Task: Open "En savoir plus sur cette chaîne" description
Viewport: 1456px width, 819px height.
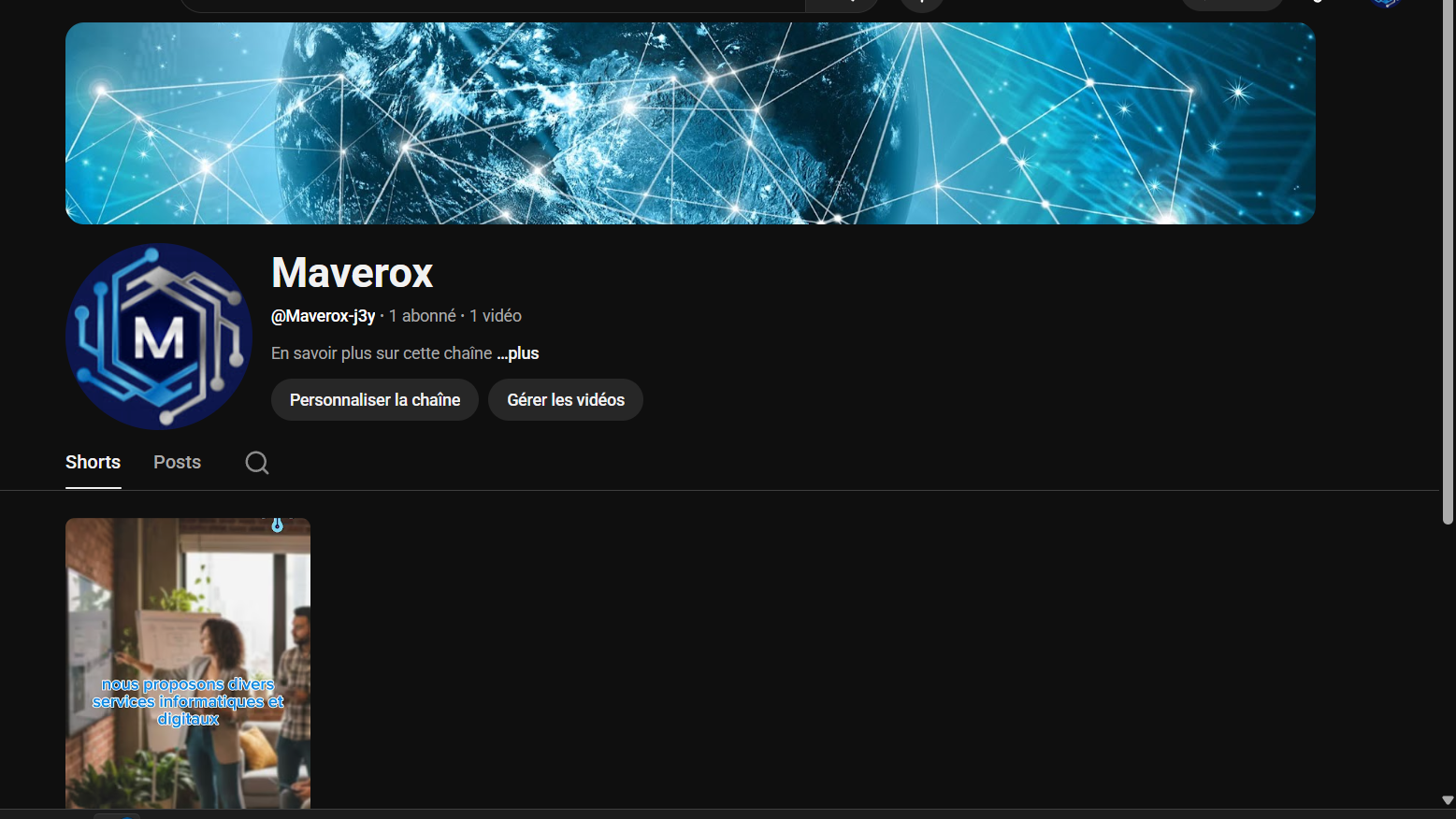Action: point(381,353)
